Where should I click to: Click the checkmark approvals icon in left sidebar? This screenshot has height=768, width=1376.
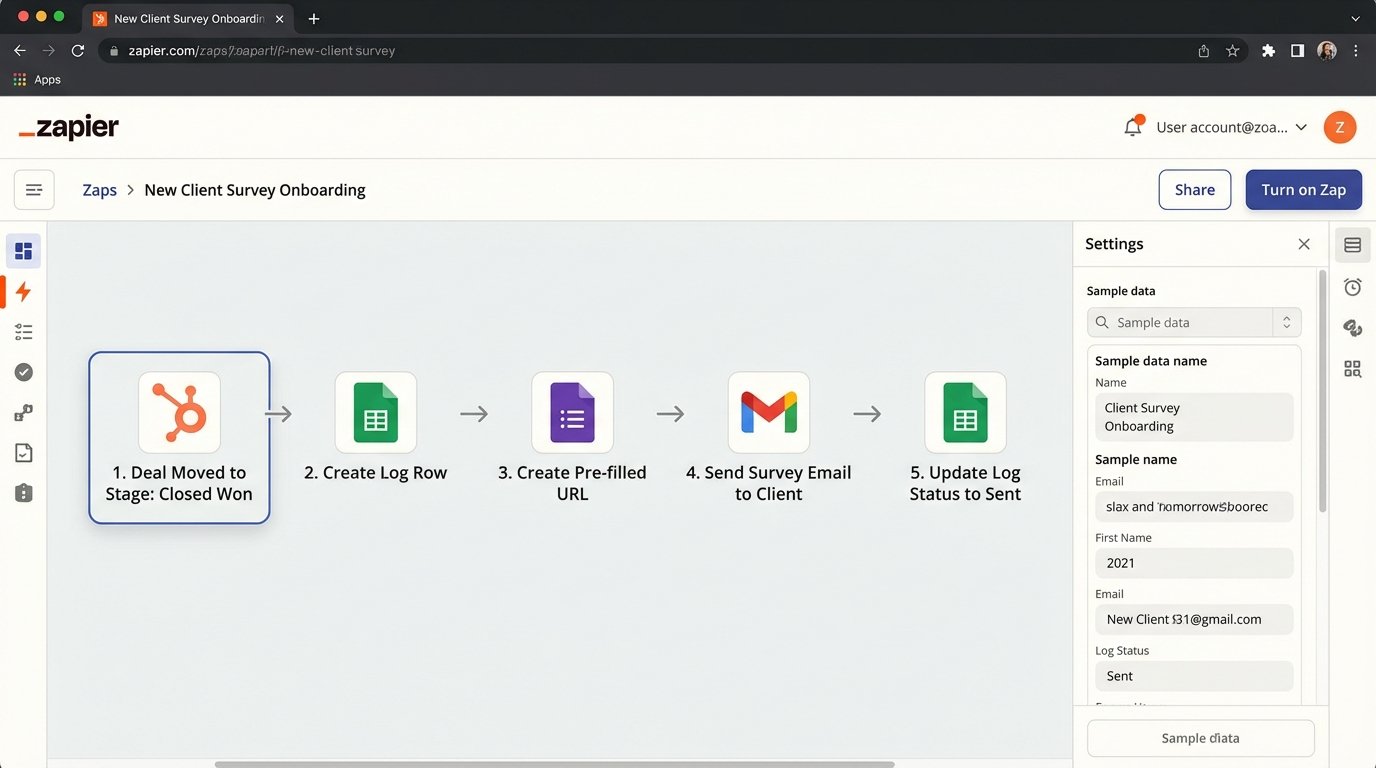tap(23, 371)
